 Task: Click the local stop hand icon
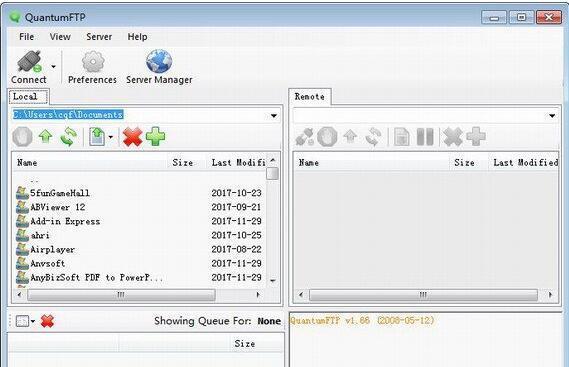[22, 137]
